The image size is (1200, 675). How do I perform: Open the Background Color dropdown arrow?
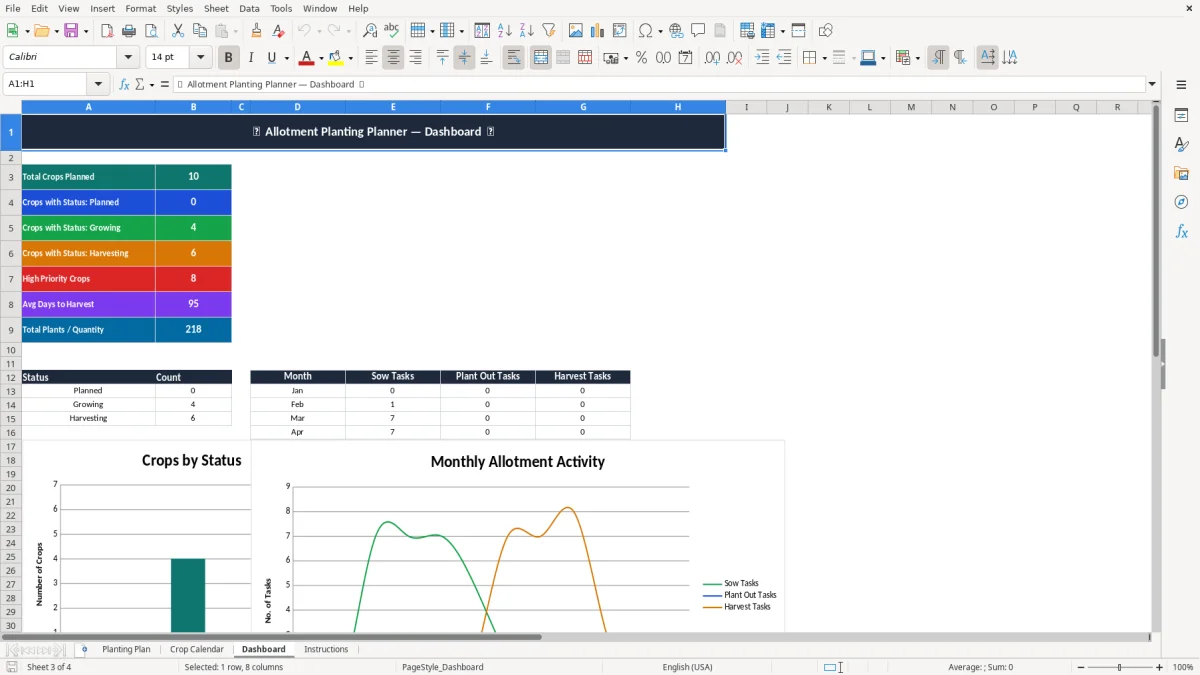tap(350, 58)
